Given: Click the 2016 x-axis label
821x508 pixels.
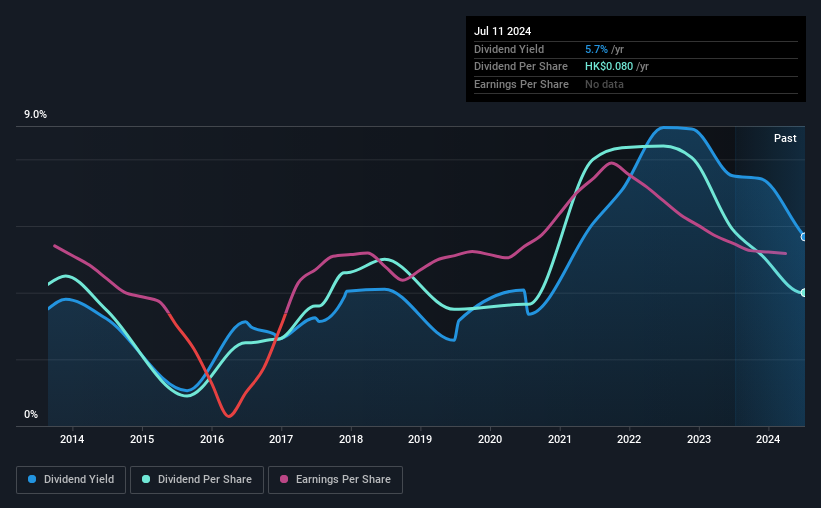Looking at the screenshot, I should pyautogui.click(x=212, y=439).
